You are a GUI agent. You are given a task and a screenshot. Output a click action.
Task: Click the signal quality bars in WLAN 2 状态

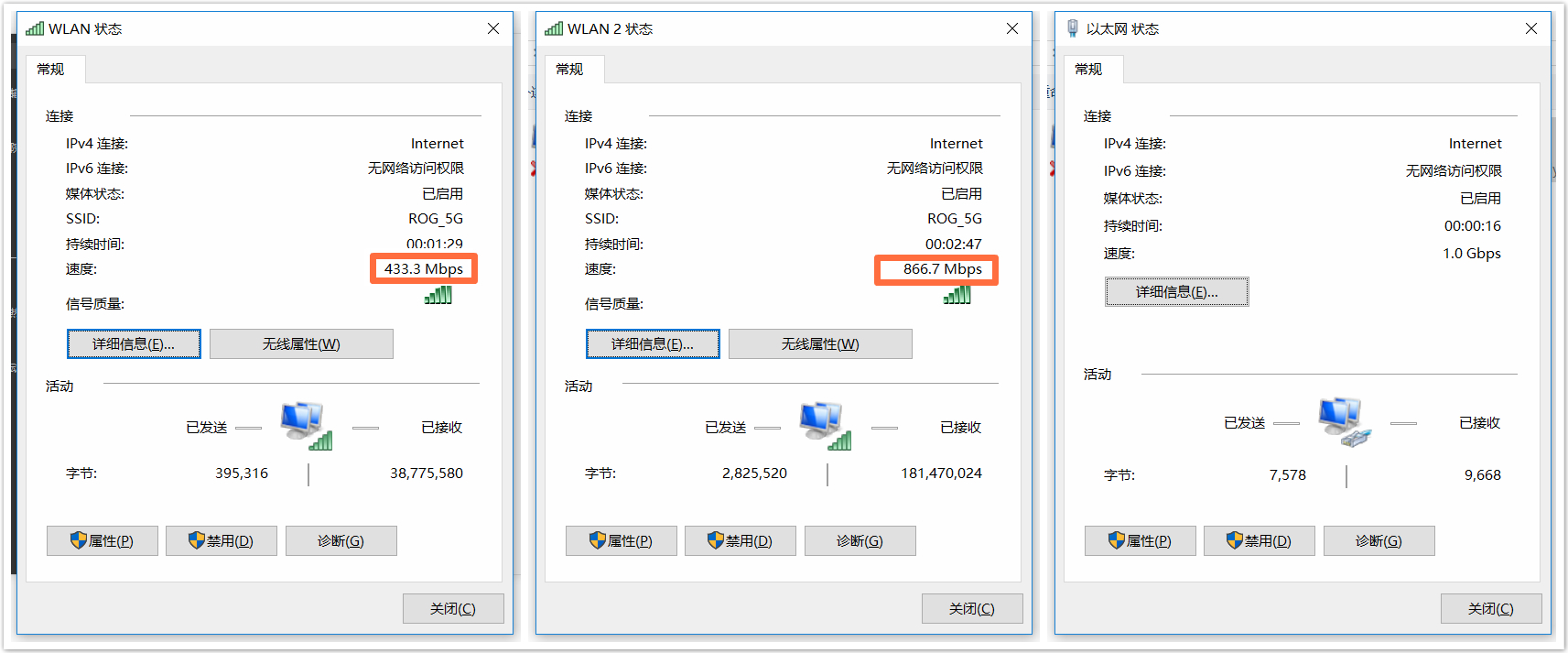click(957, 295)
